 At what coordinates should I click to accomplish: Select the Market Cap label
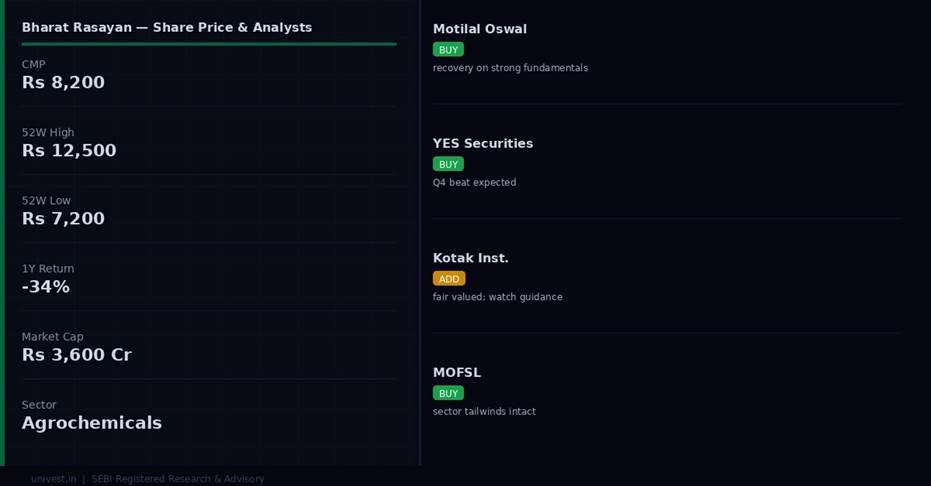52,336
